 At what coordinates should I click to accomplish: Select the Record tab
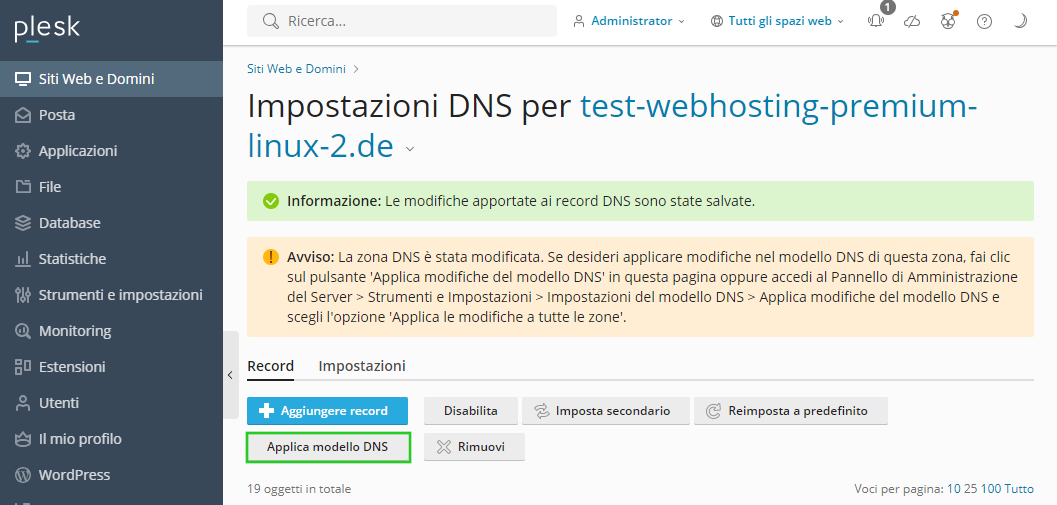[x=270, y=366]
